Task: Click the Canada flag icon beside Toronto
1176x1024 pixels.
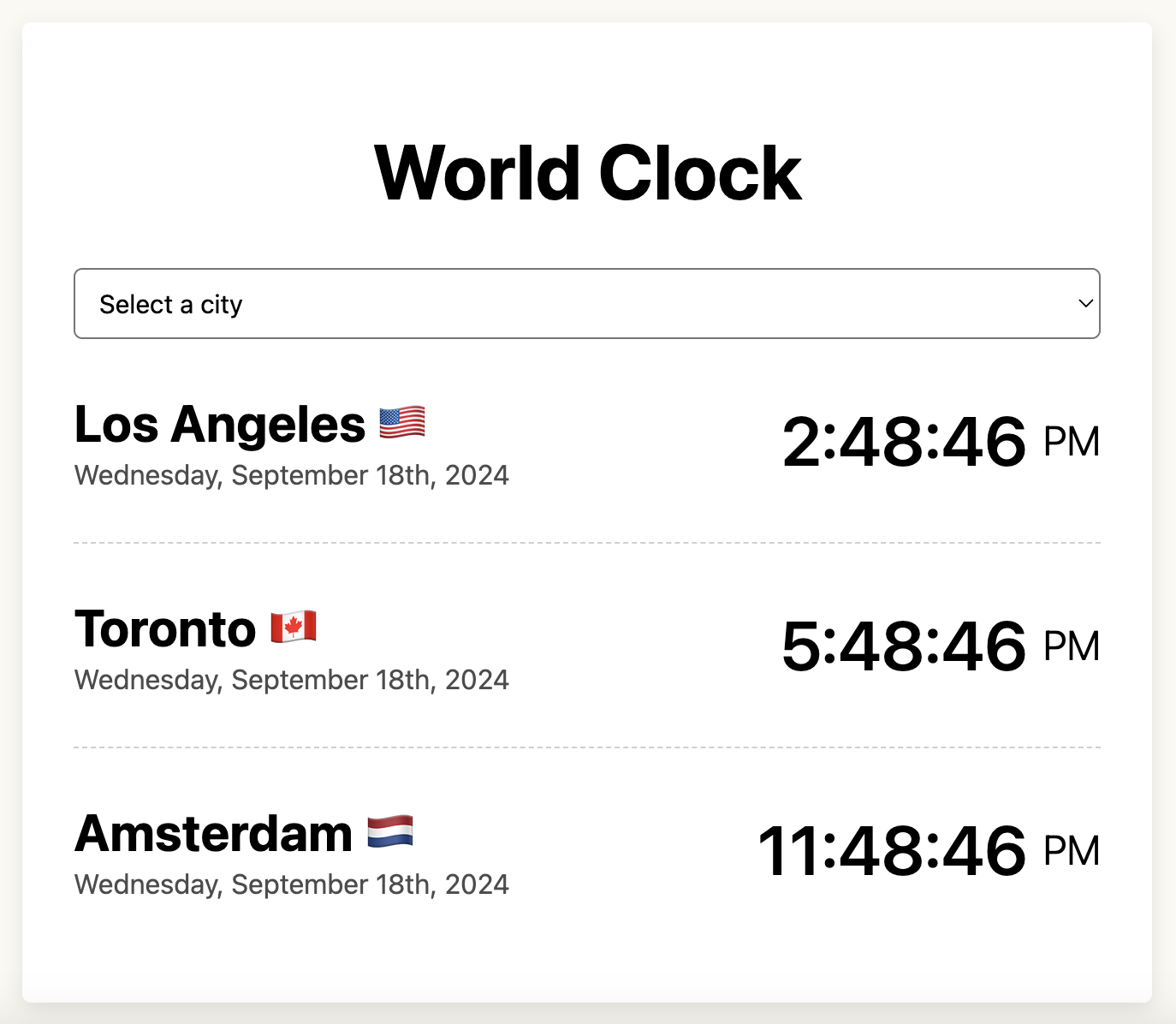Action: point(293,628)
